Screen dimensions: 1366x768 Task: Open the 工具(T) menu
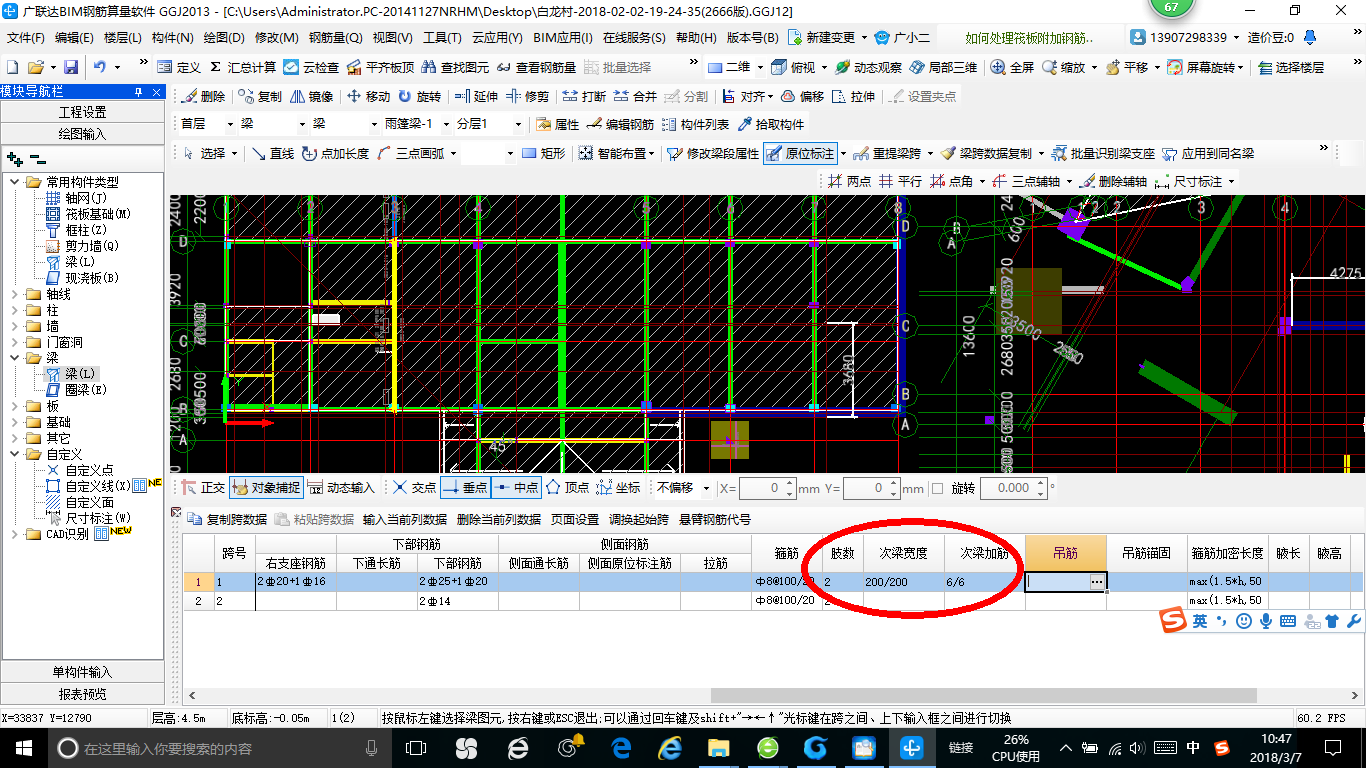coord(442,38)
